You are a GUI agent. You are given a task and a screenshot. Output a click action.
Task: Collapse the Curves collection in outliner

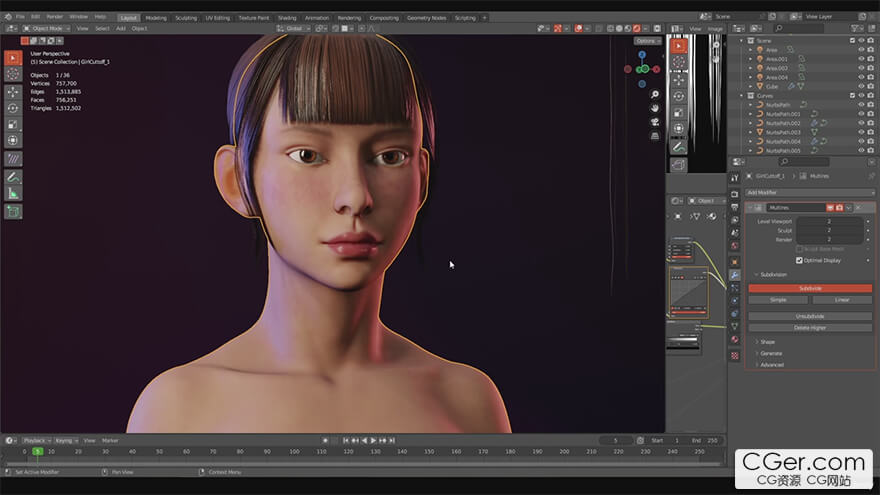(742, 96)
